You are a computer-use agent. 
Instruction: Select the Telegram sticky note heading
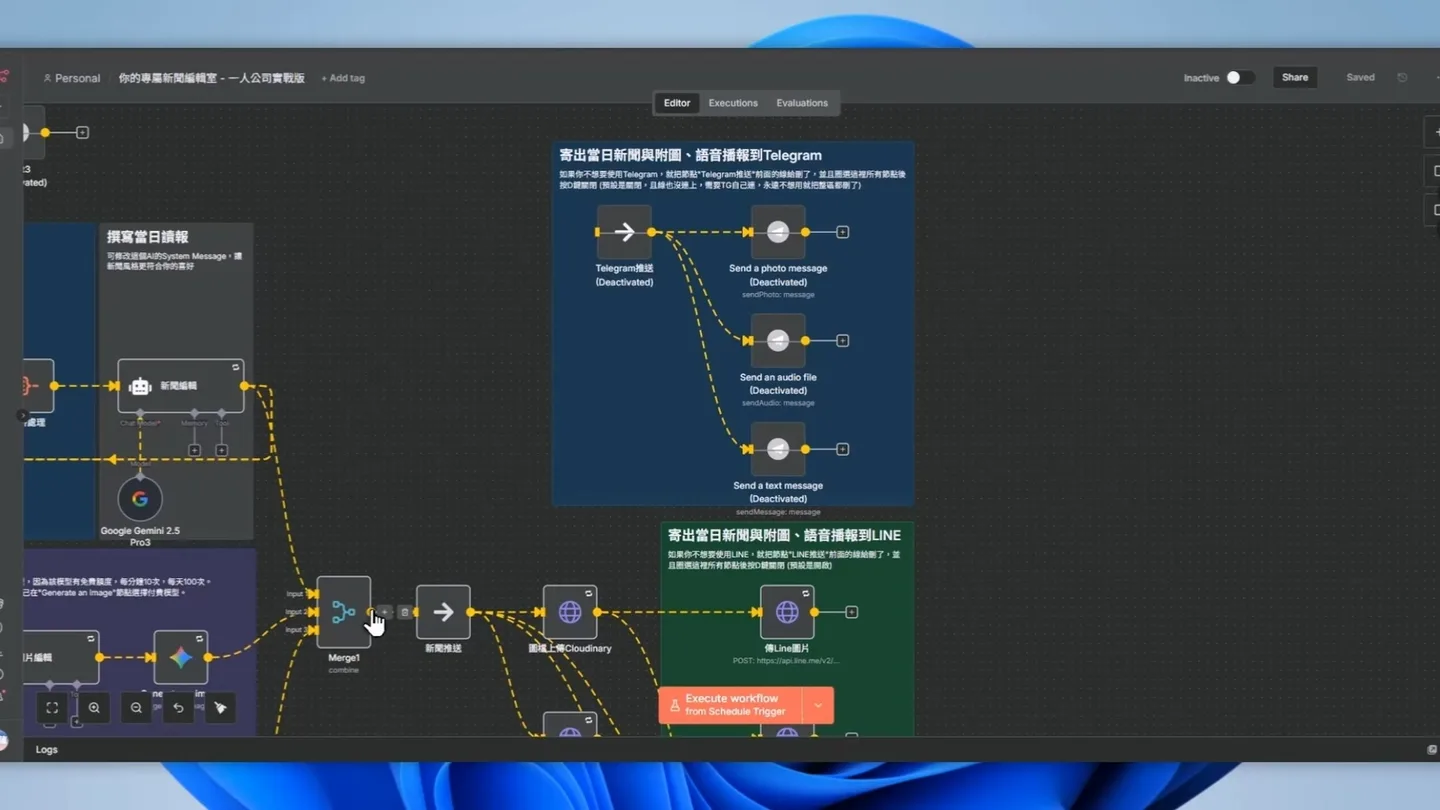(x=690, y=155)
